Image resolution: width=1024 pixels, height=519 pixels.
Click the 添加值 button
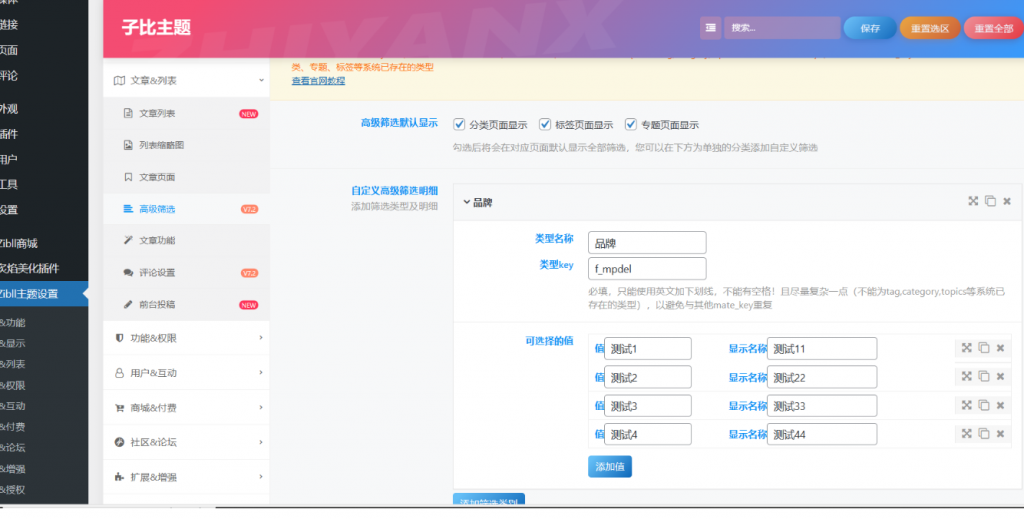point(610,466)
